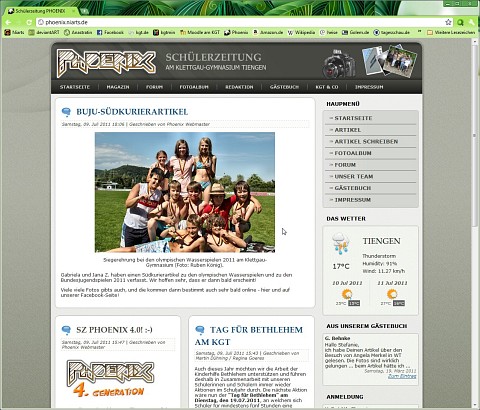Open the BUJU-SÜDKURIERARTIKEL headline

pos(132,112)
